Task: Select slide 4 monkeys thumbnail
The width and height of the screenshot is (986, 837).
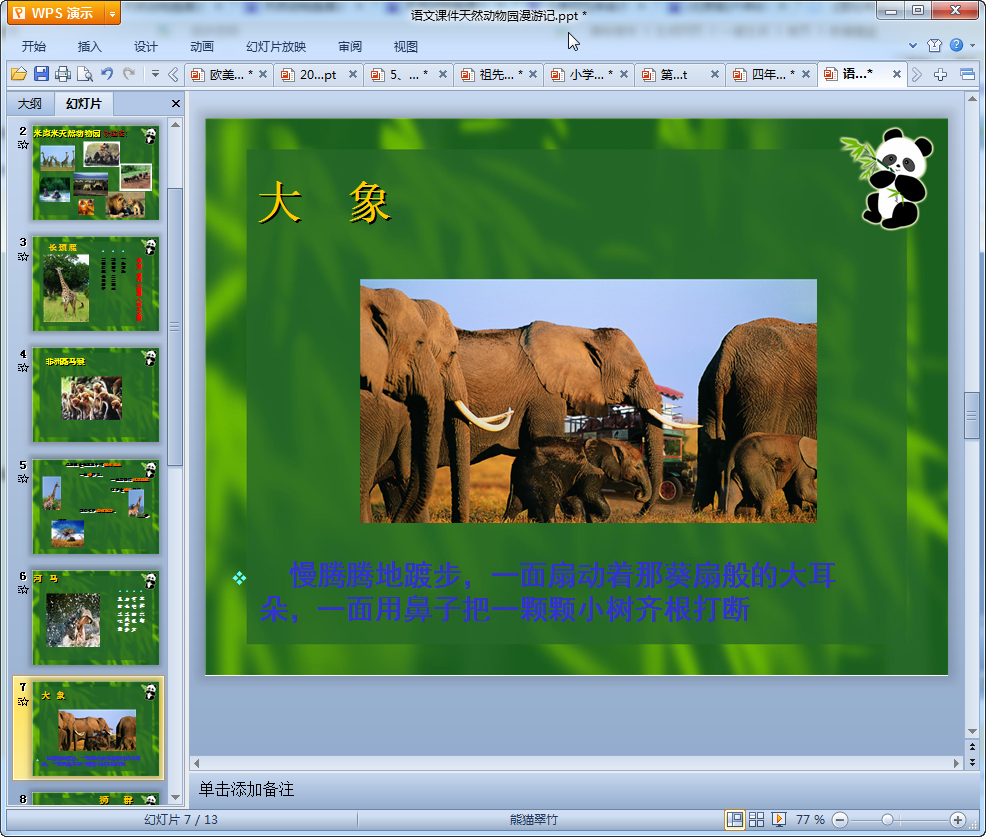Action: coord(96,395)
